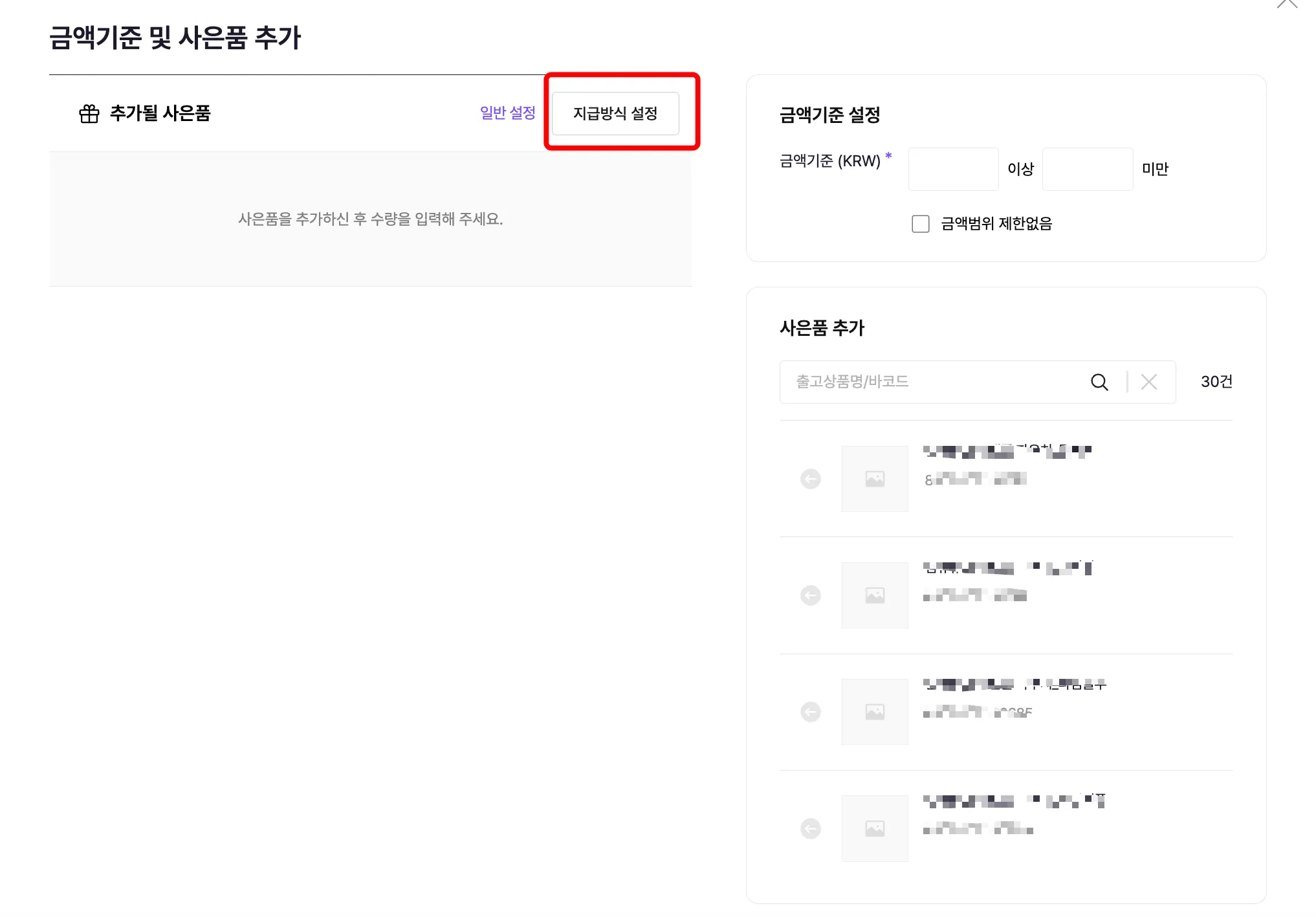Screen dimensions: 1316x917
Task: Select the fourth gift product thumbnail
Action: point(875,828)
